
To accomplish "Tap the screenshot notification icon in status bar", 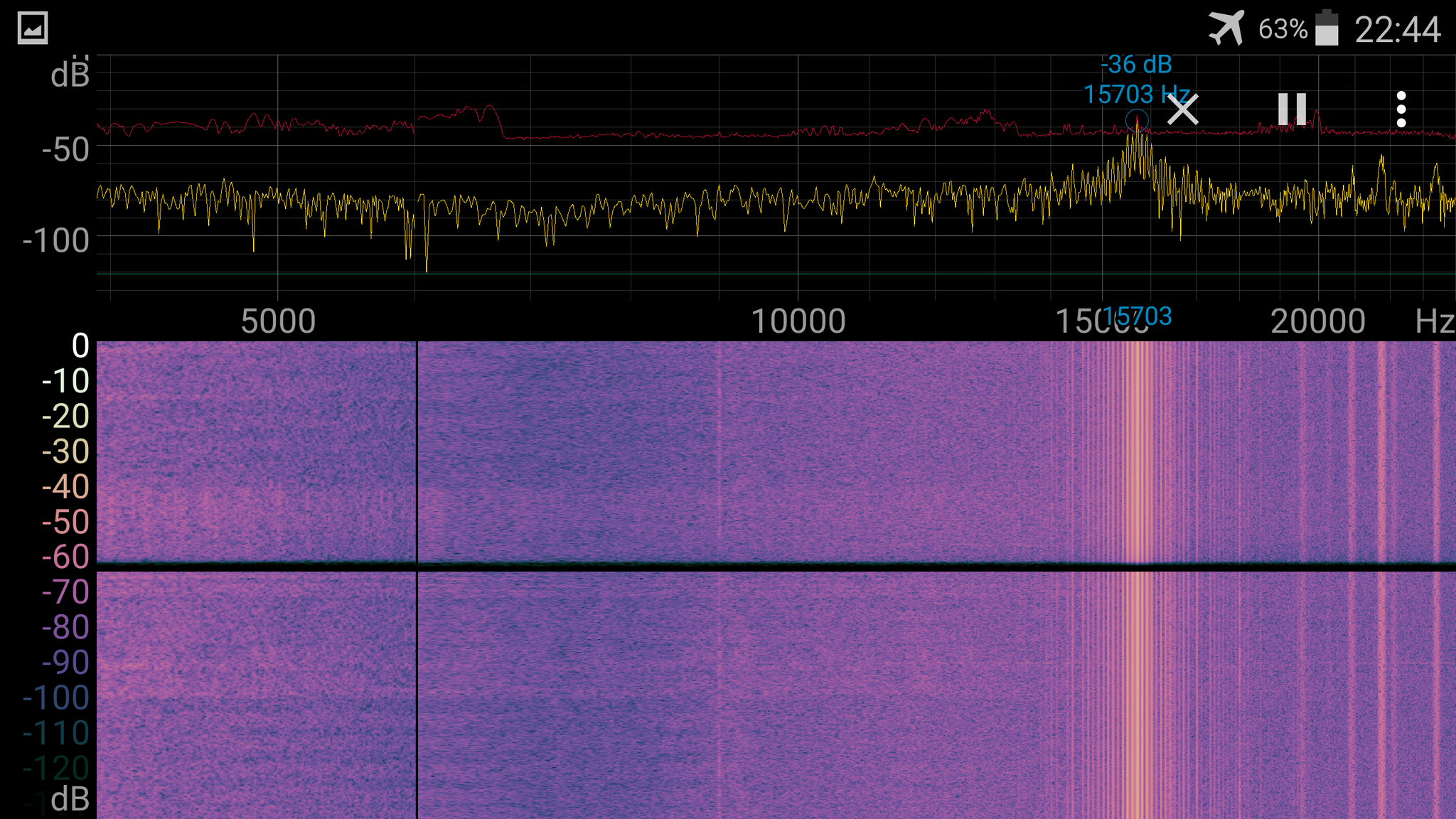I will pyautogui.click(x=33, y=28).
